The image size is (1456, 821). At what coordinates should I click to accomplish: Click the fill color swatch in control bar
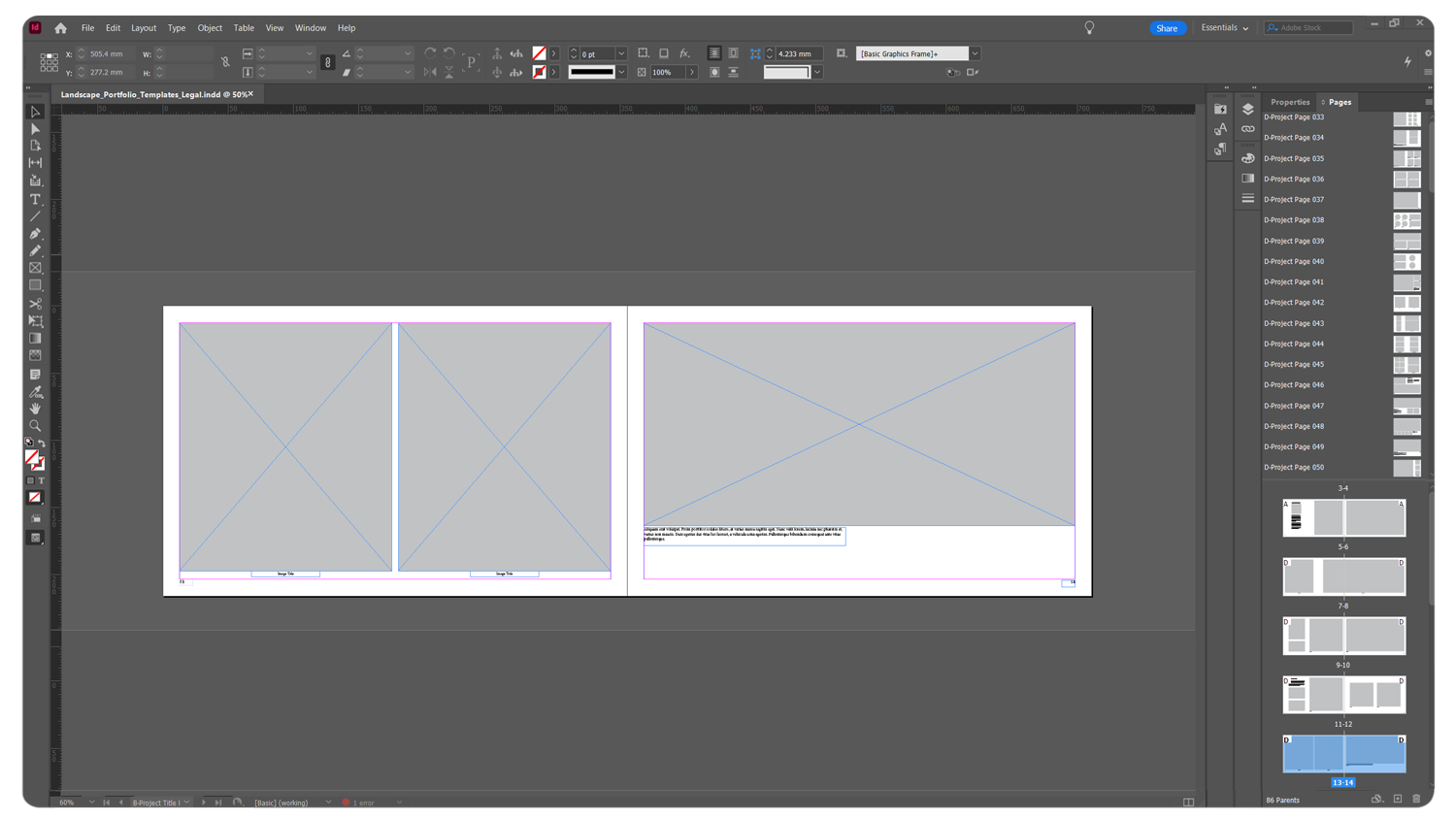539,53
